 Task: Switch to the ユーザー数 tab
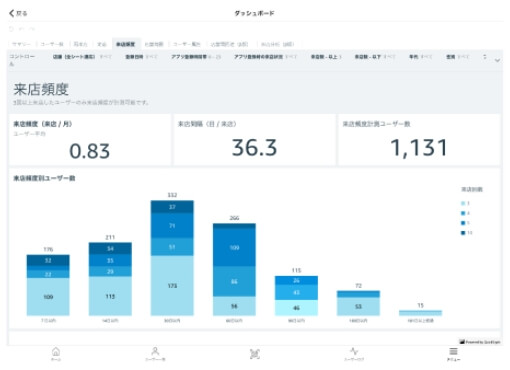(52, 44)
